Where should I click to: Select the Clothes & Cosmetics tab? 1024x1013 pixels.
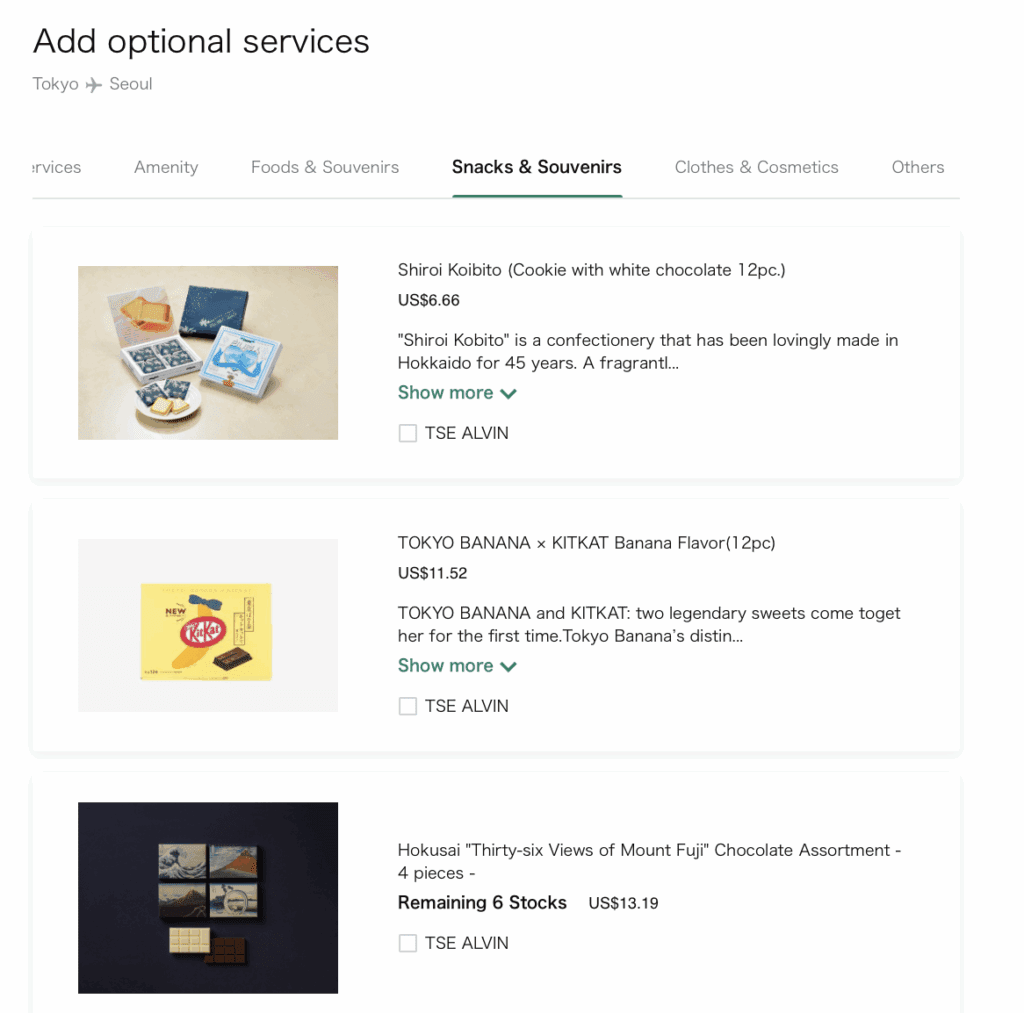click(756, 167)
